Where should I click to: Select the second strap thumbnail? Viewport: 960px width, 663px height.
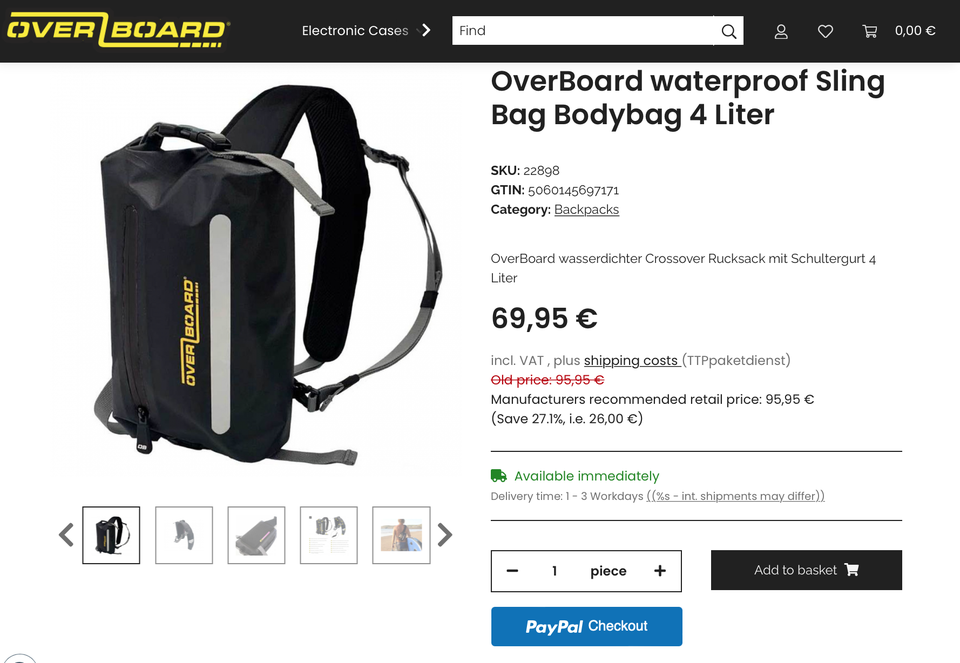[x=184, y=535]
